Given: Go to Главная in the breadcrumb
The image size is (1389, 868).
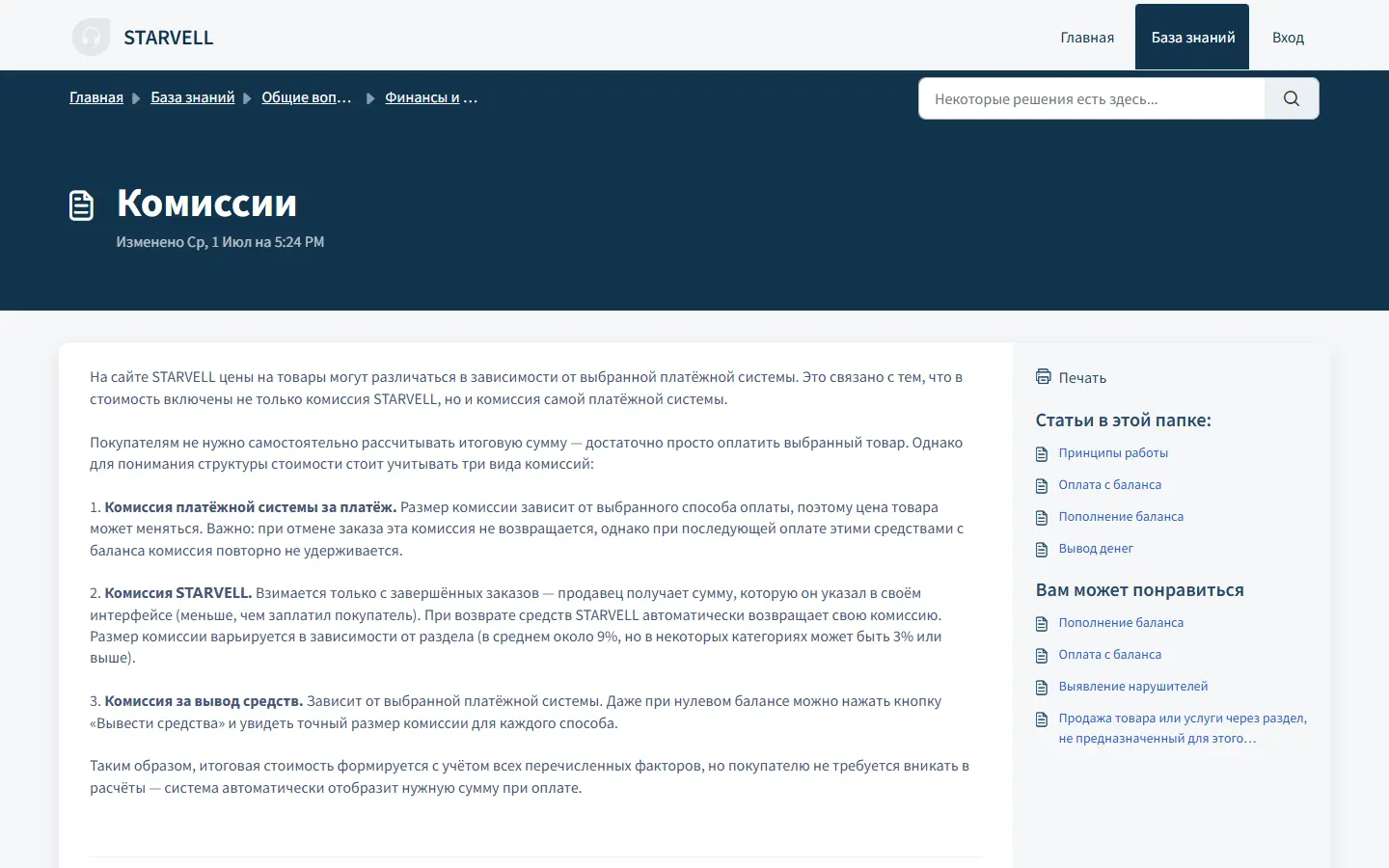Looking at the screenshot, I should (96, 97).
